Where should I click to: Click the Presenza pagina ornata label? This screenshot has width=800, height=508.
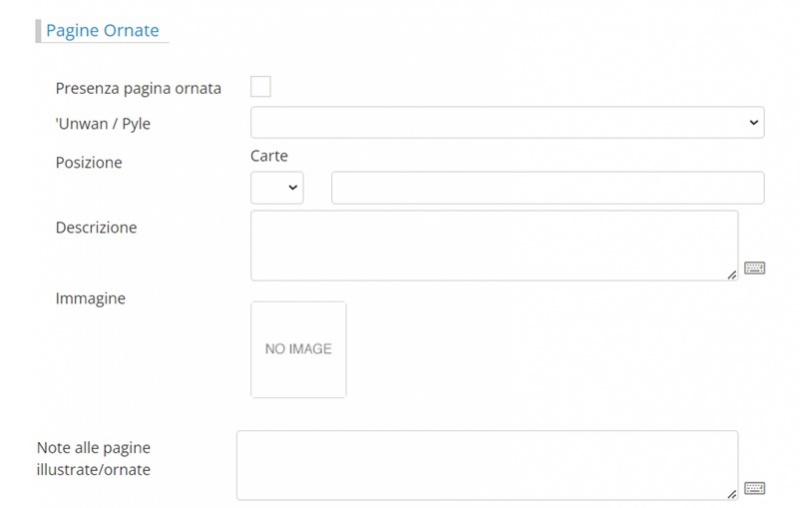[x=138, y=88]
